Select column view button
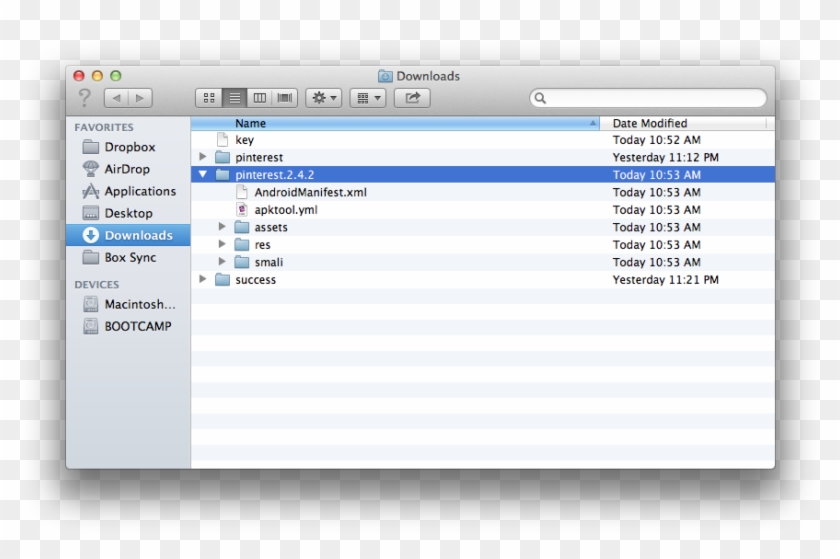 pos(260,98)
